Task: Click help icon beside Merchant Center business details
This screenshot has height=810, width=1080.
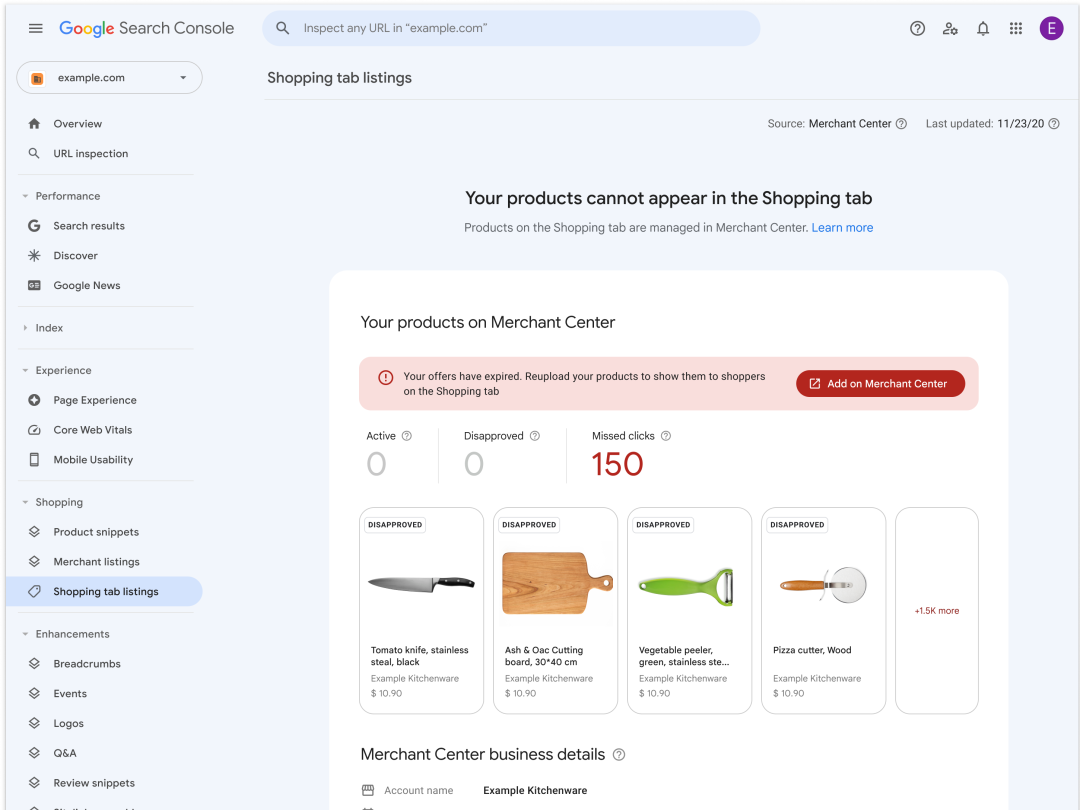Action: coord(619,755)
